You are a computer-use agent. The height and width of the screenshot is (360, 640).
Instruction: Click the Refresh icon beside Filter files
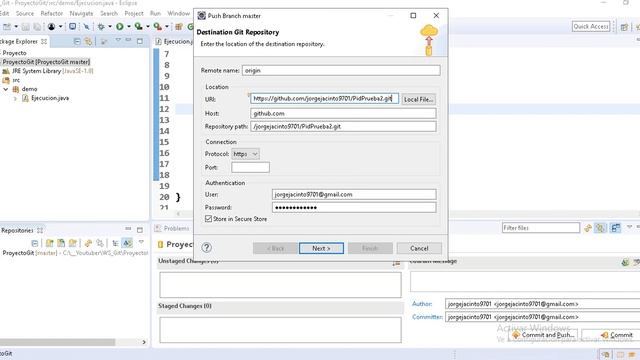(588, 228)
